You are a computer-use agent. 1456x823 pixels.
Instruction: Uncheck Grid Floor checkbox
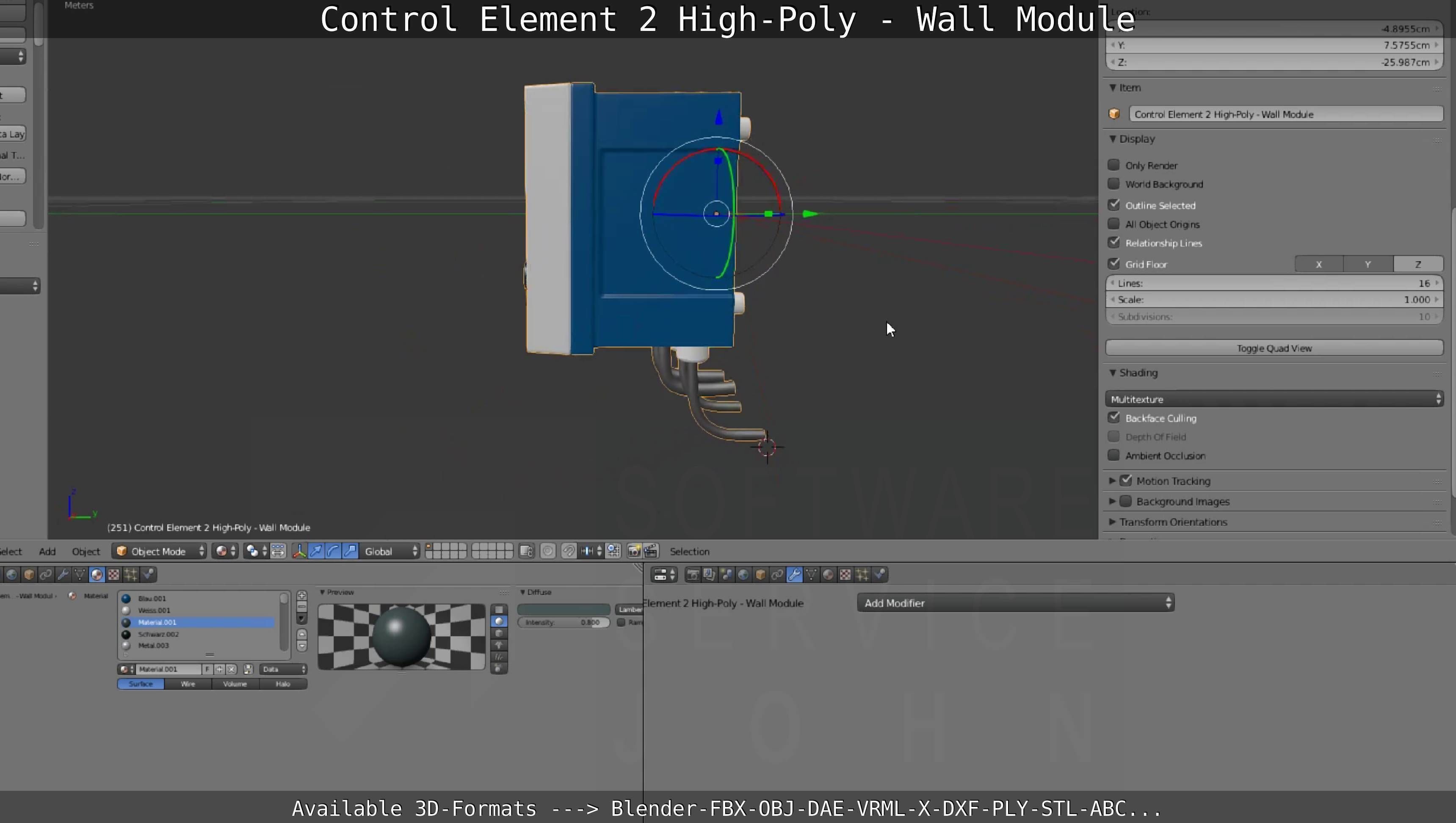pyautogui.click(x=1113, y=263)
